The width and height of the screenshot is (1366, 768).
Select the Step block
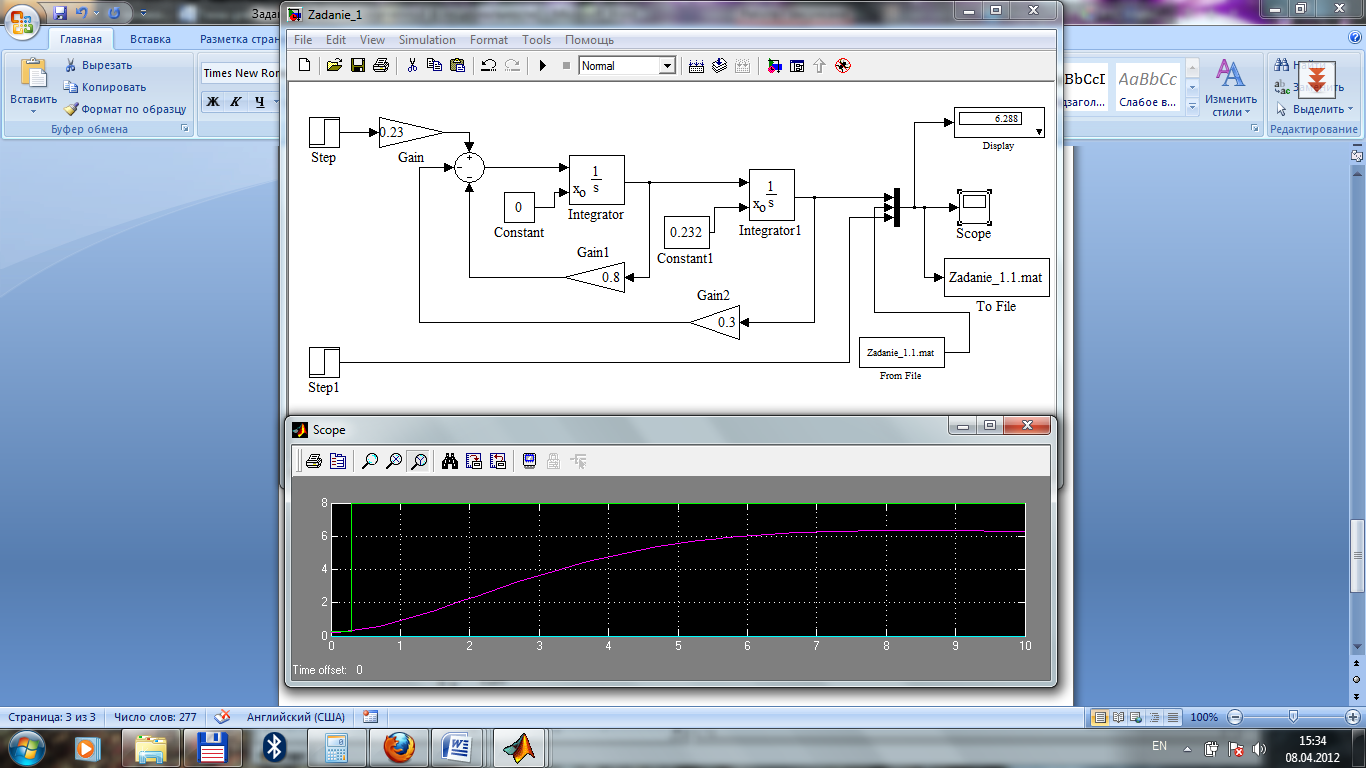pos(324,132)
